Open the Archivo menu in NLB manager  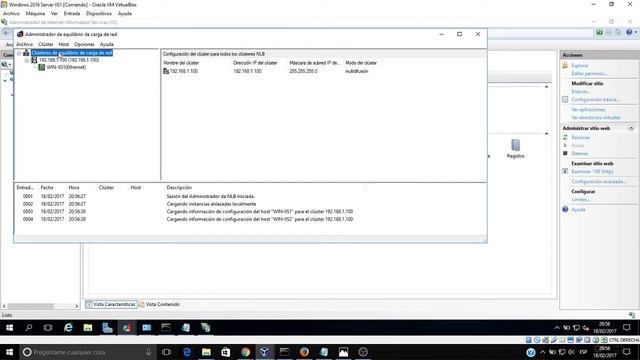click(24, 44)
